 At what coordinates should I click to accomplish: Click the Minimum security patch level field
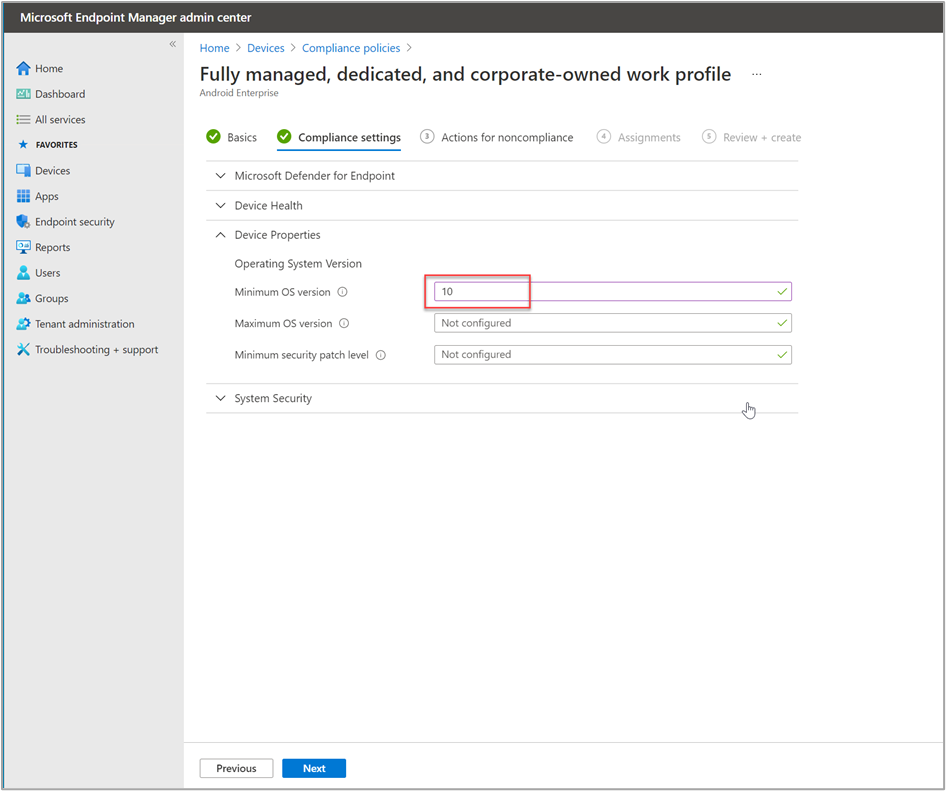[612, 355]
